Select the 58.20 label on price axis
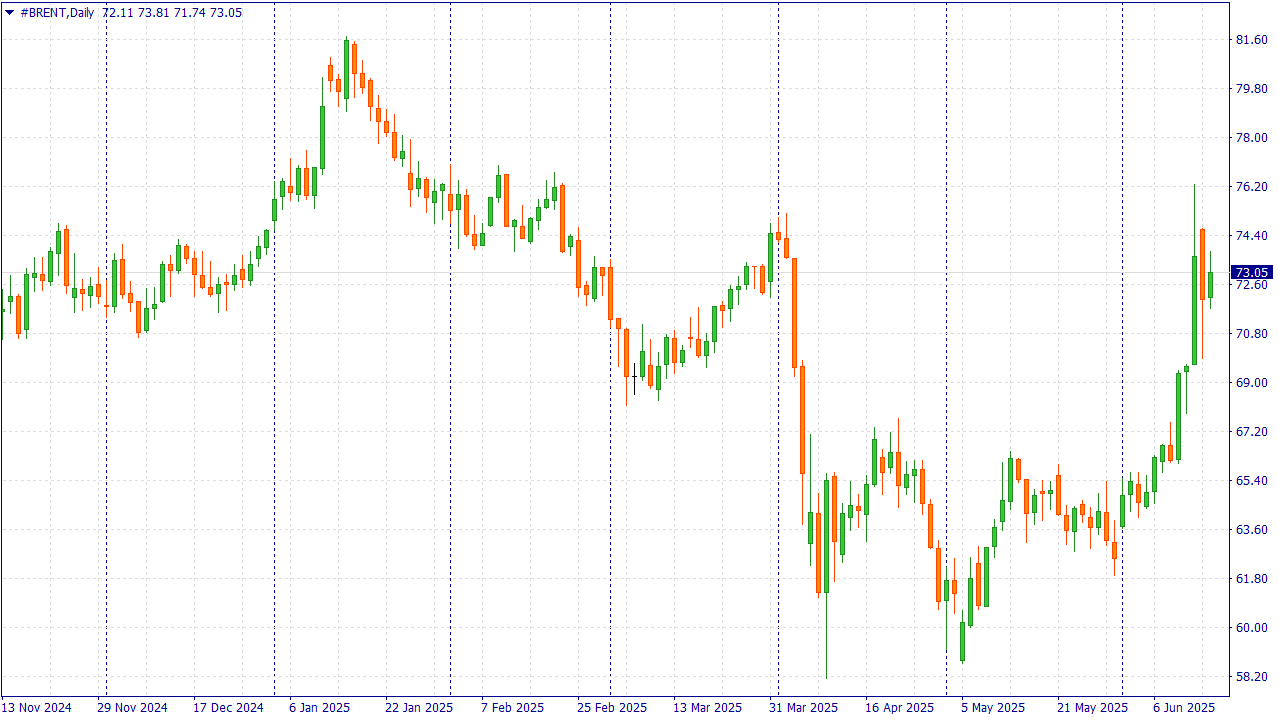 click(1252, 677)
